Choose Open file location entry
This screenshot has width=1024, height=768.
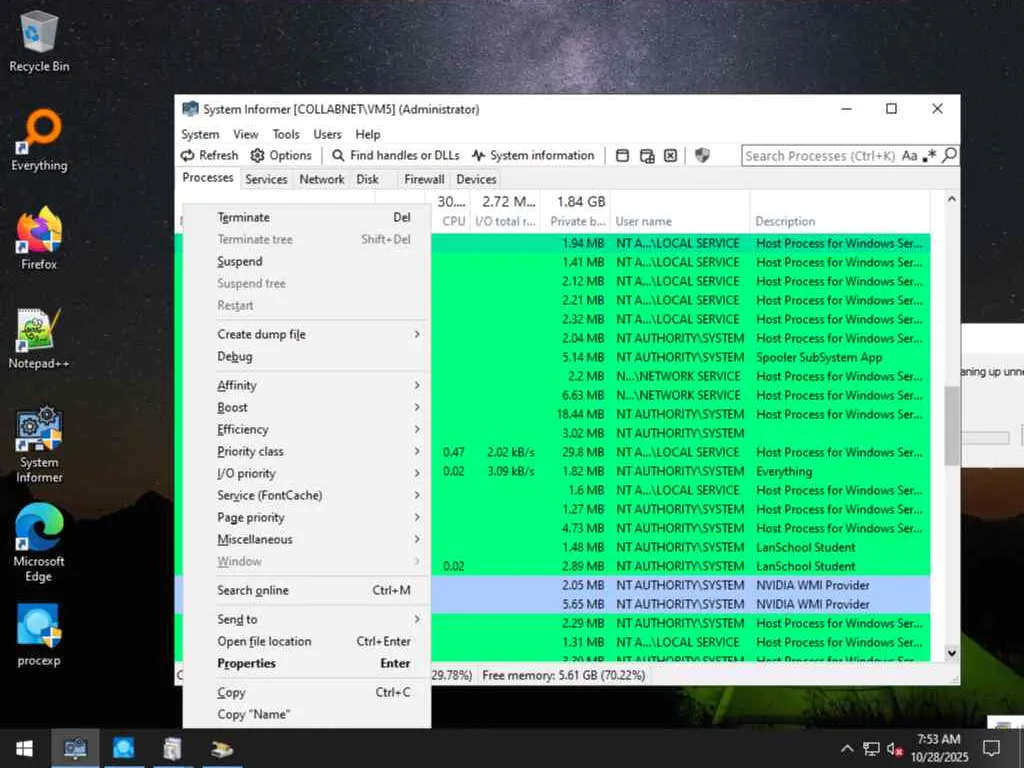(307, 641)
